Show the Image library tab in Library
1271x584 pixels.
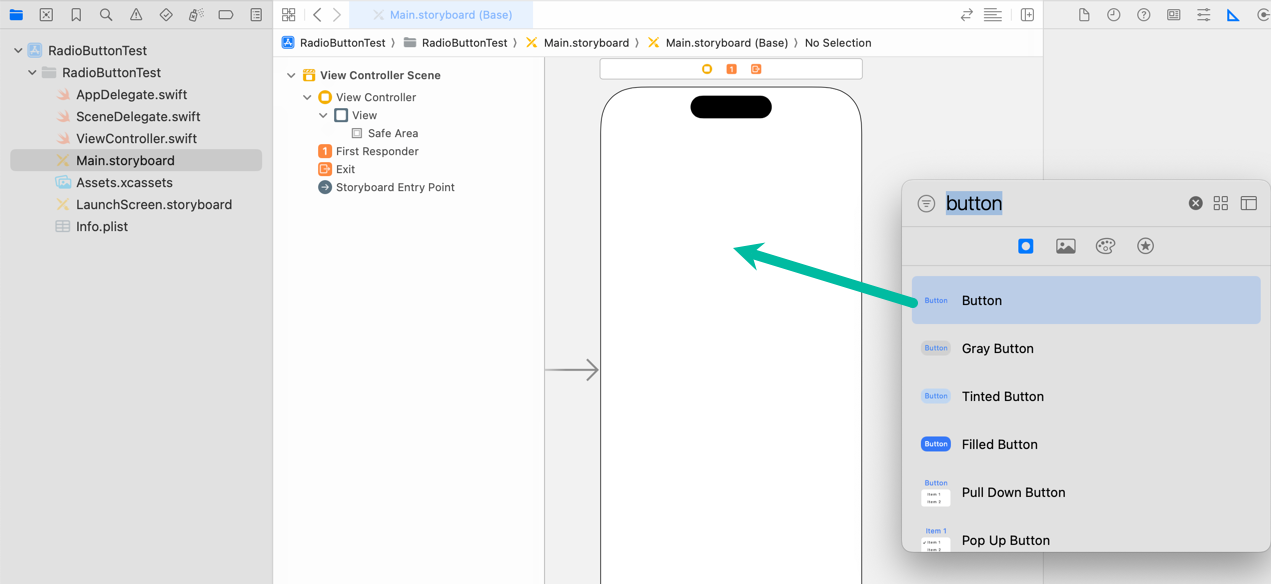pyautogui.click(x=1065, y=246)
